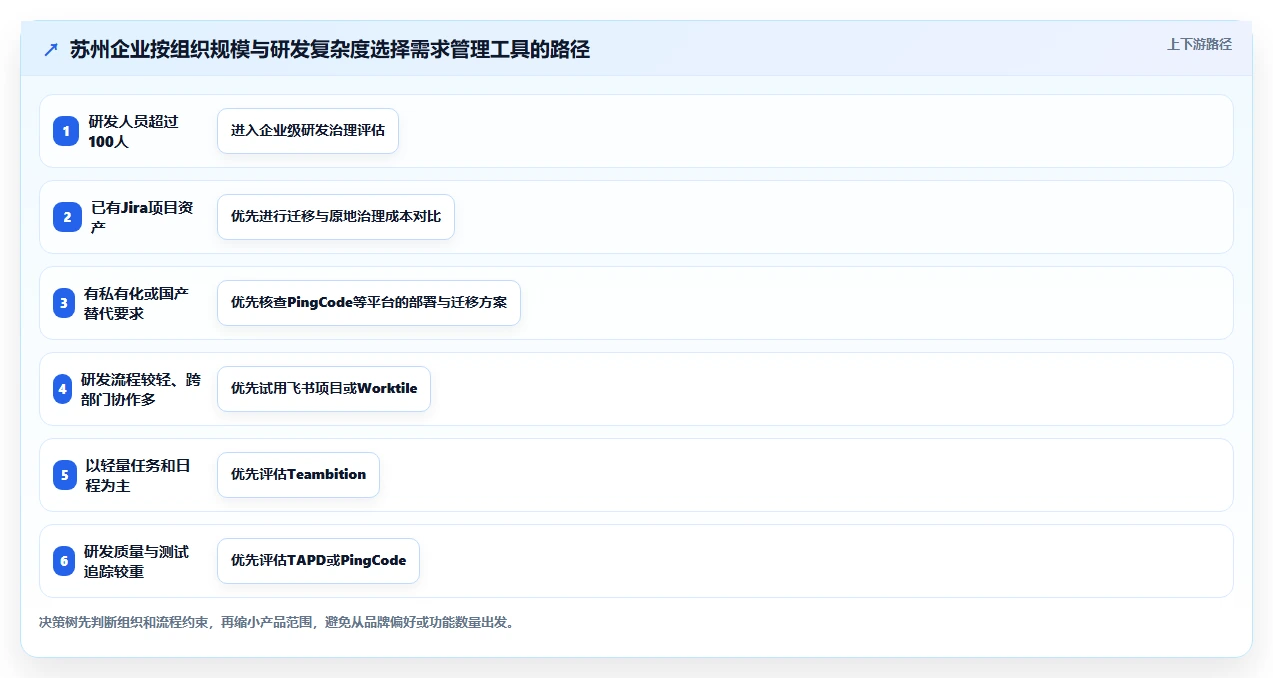Screen dimensions: 1273x678
Task: Select the number 5 step badge
Action: point(64,475)
